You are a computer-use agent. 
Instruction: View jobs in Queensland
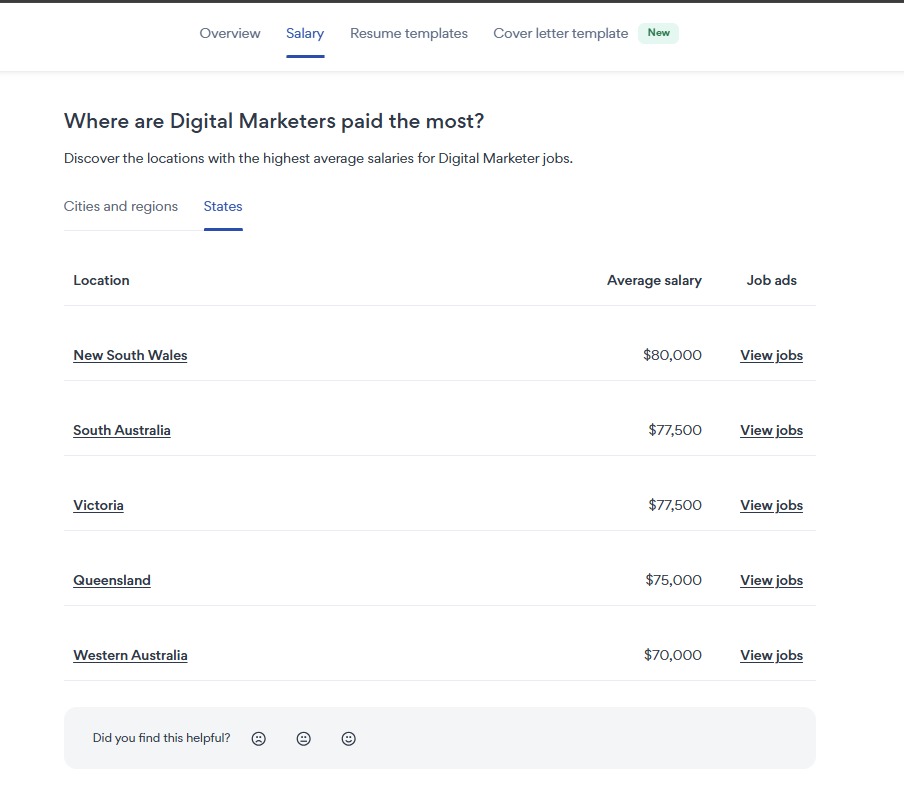coord(770,580)
